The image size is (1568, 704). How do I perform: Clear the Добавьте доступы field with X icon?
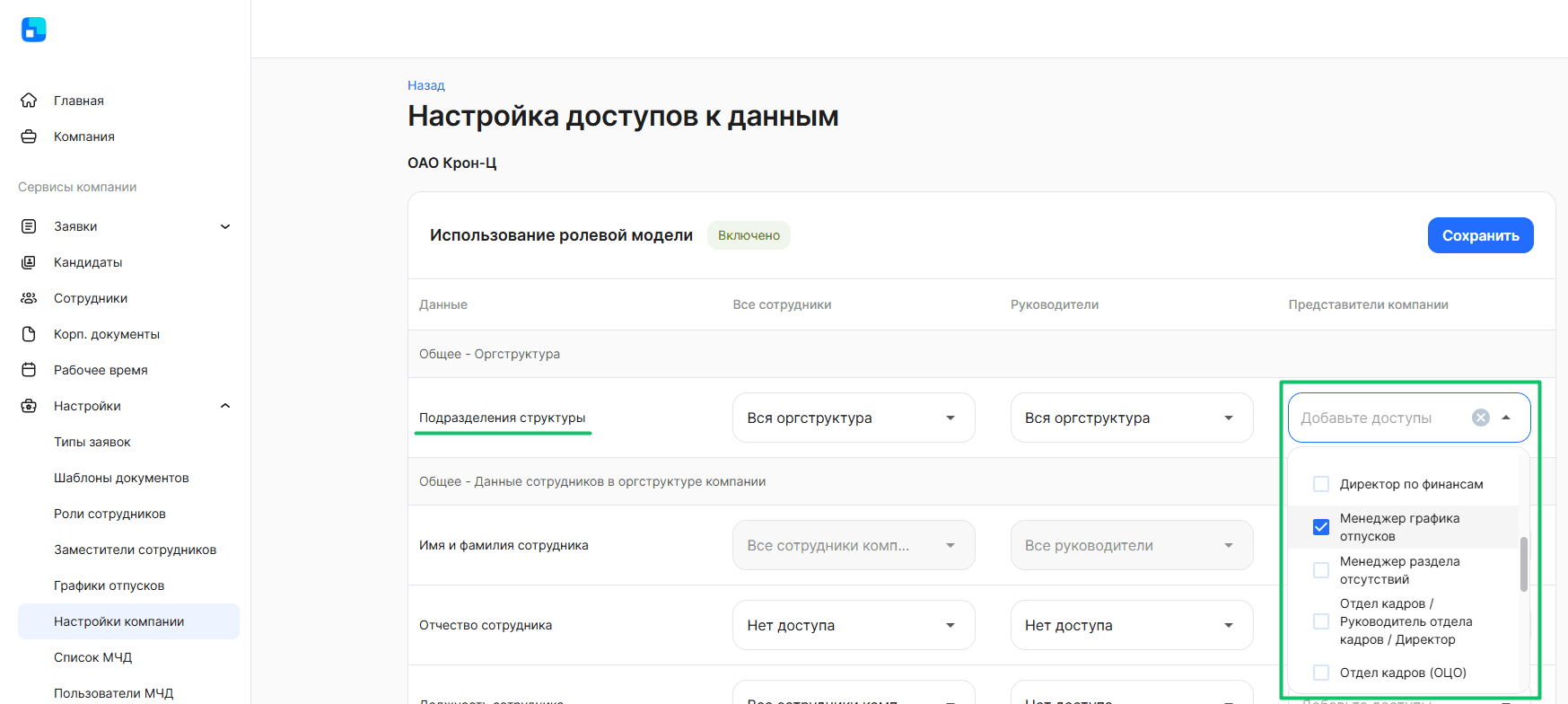[1481, 418]
